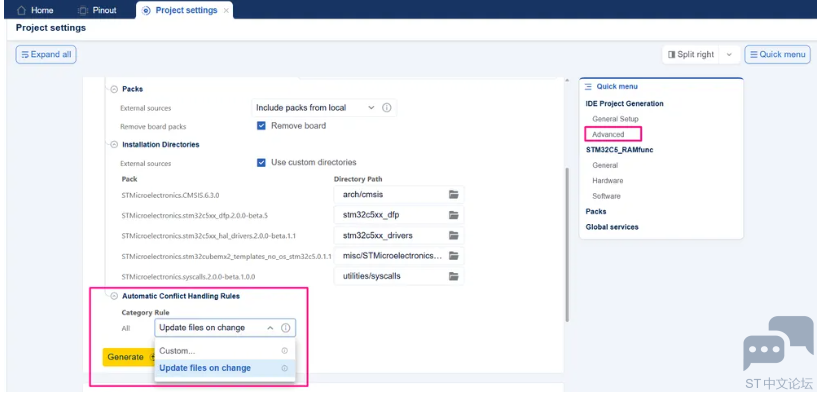The width and height of the screenshot is (822, 399).
Task: Open the Pinout tab
Action: tap(97, 10)
